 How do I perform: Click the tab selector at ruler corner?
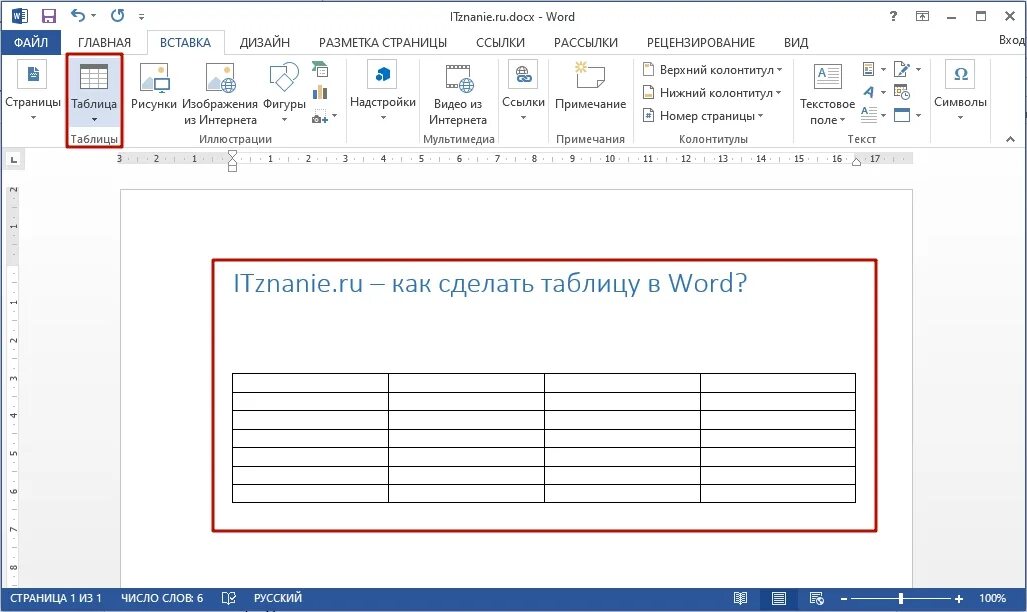tap(13, 159)
